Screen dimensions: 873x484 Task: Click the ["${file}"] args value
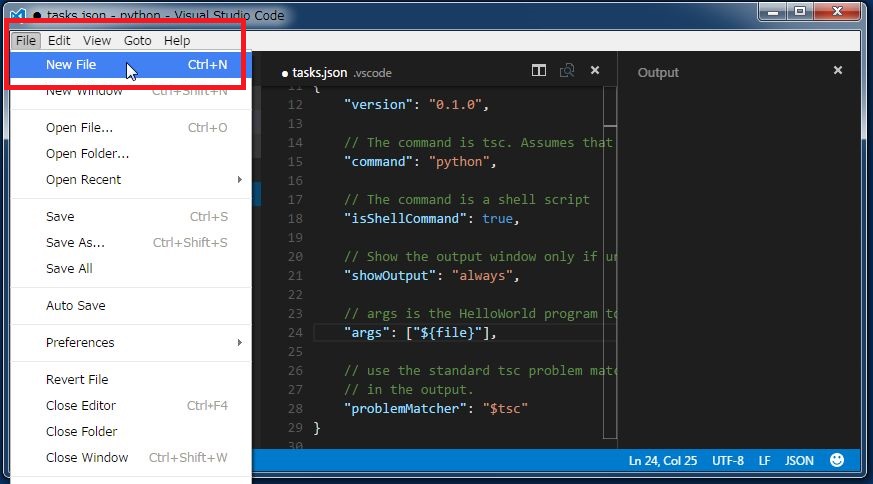[x=447, y=333]
